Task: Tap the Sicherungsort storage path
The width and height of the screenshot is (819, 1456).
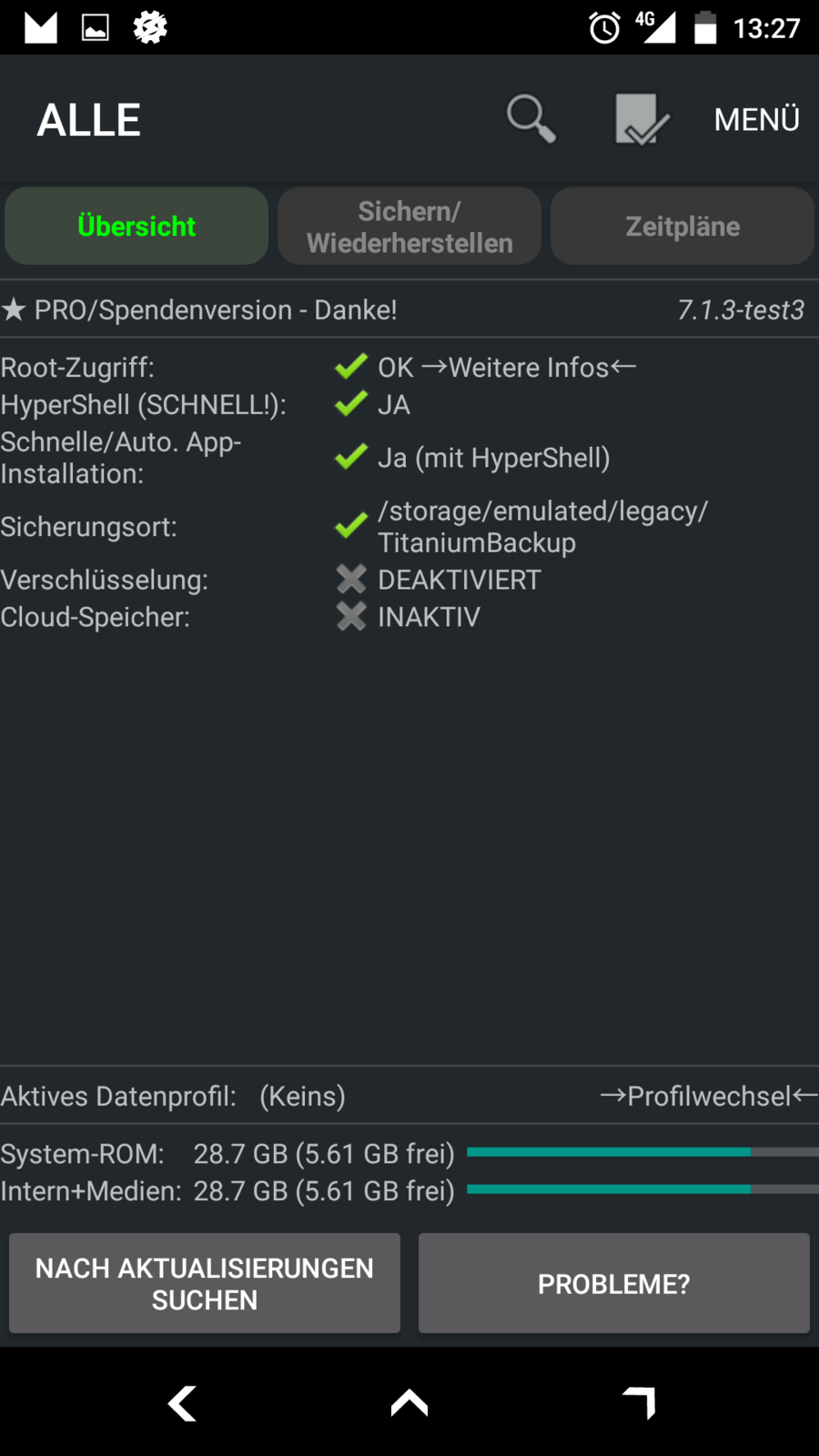Action: [x=542, y=527]
